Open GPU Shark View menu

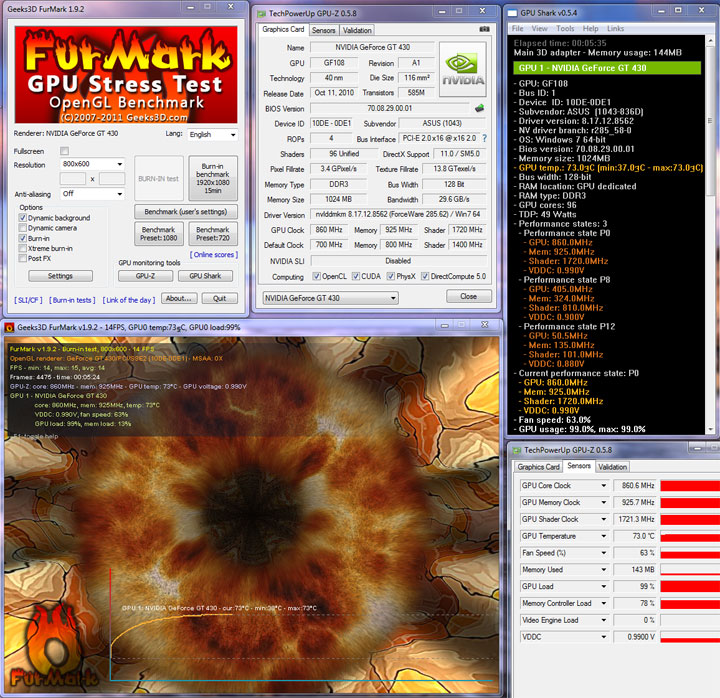(540, 28)
